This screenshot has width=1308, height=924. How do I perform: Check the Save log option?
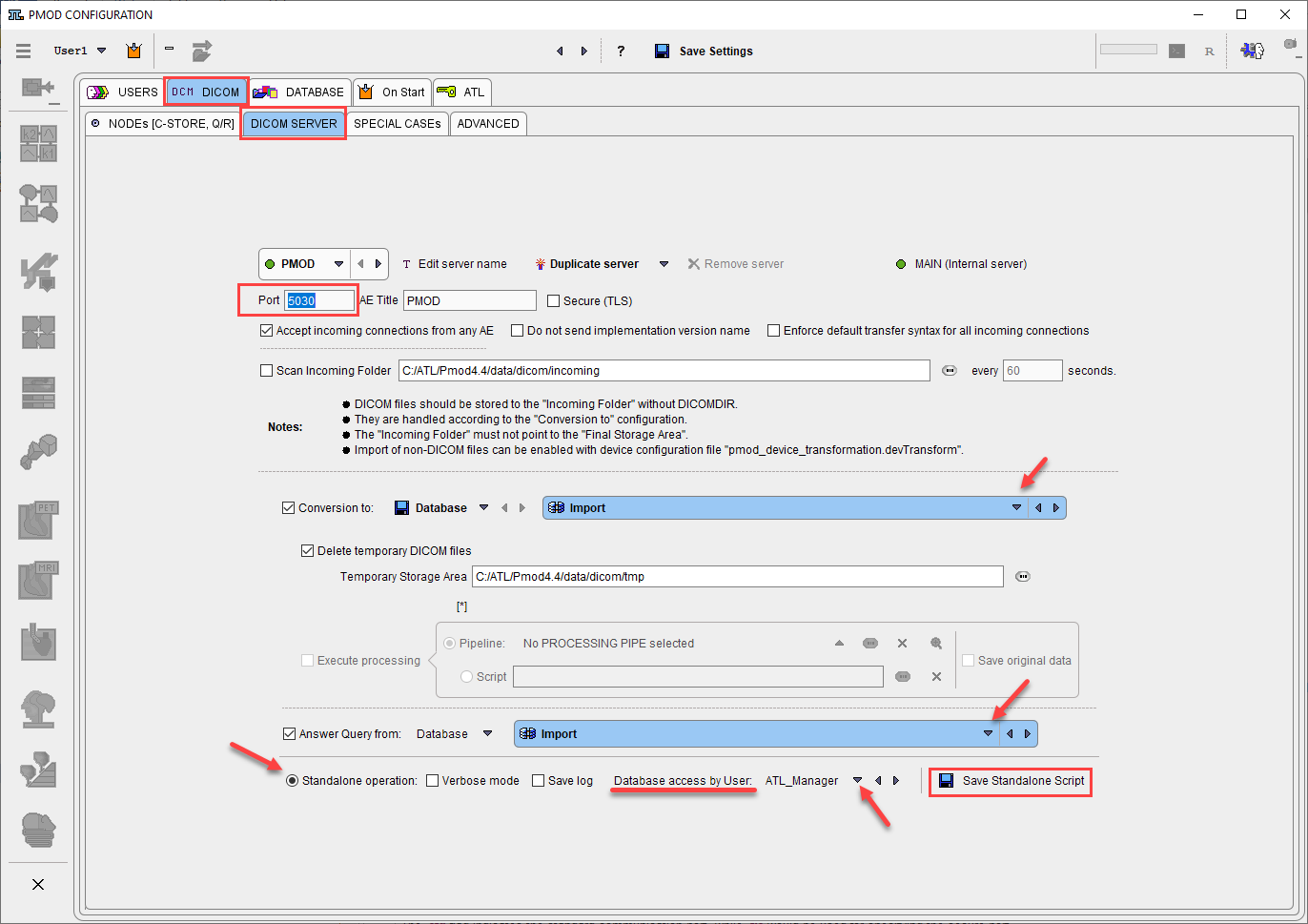(539, 781)
